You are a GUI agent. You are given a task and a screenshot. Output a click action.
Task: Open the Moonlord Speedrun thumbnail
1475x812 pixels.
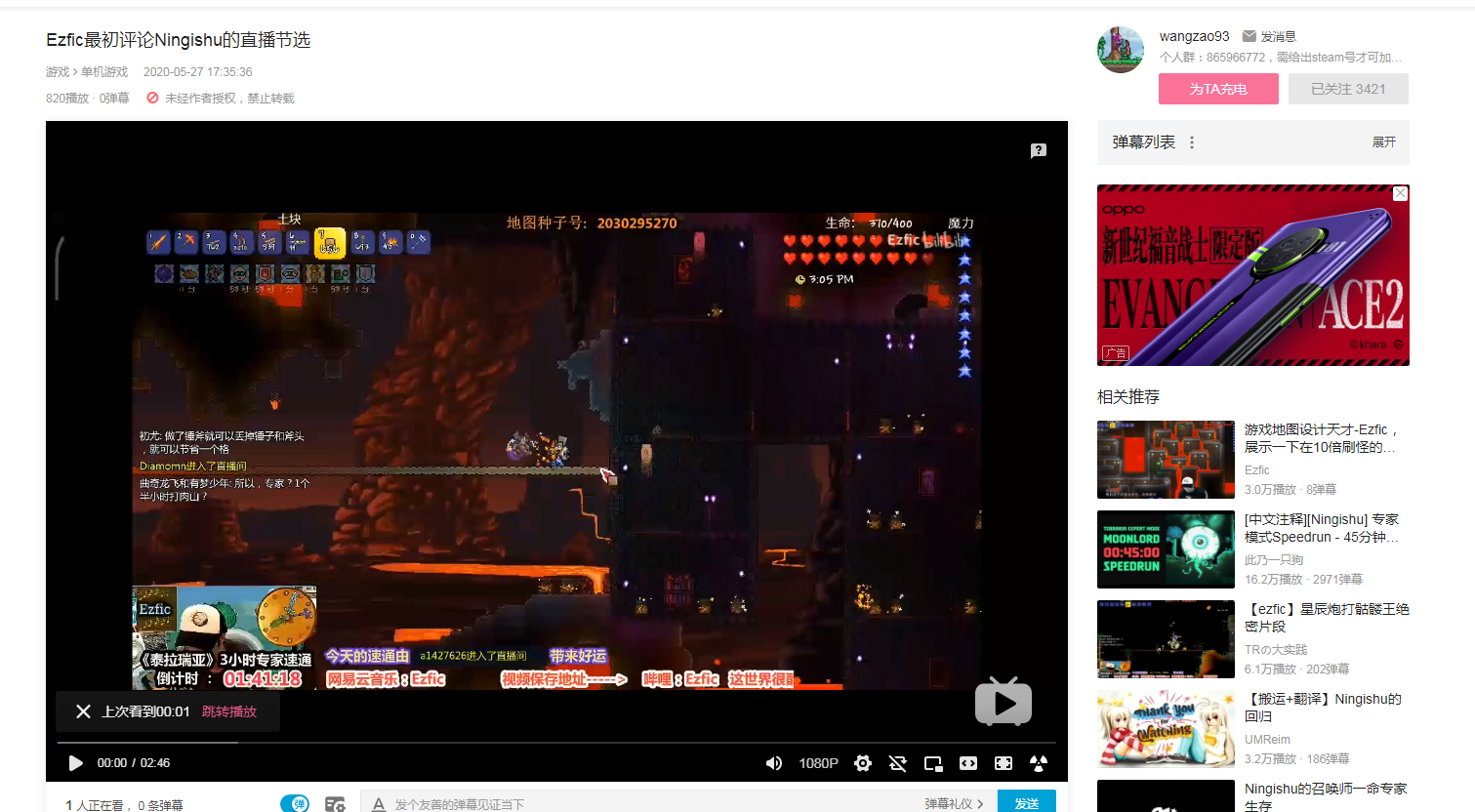pos(1166,549)
